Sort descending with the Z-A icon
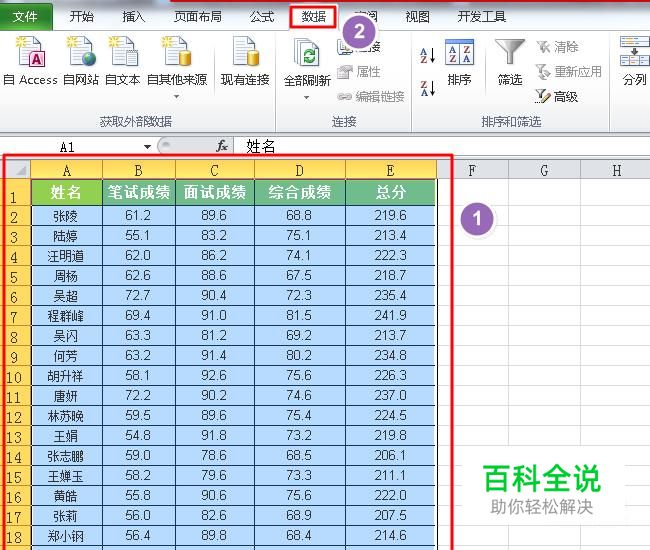The image size is (650, 550). [x=427, y=88]
